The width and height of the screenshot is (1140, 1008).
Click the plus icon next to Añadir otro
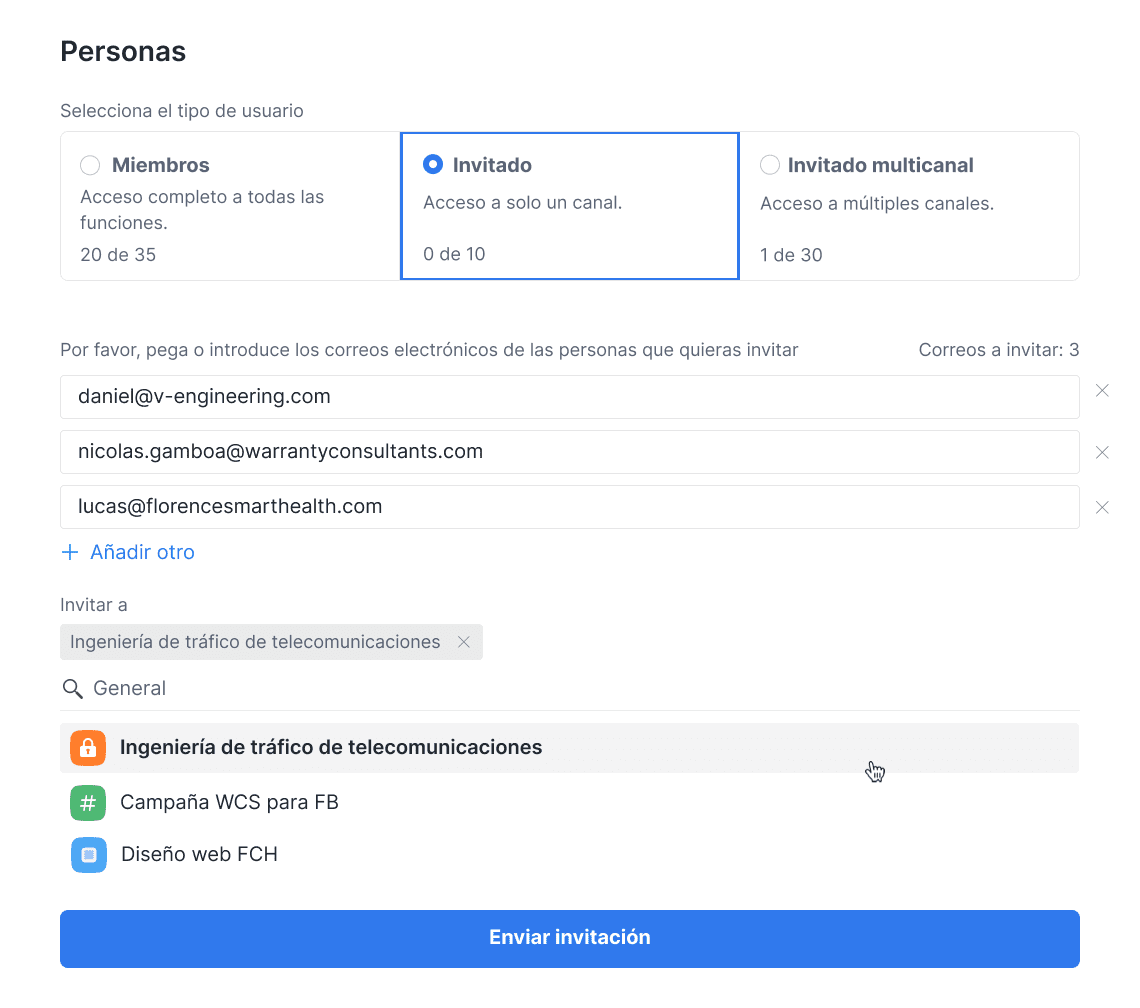point(70,551)
